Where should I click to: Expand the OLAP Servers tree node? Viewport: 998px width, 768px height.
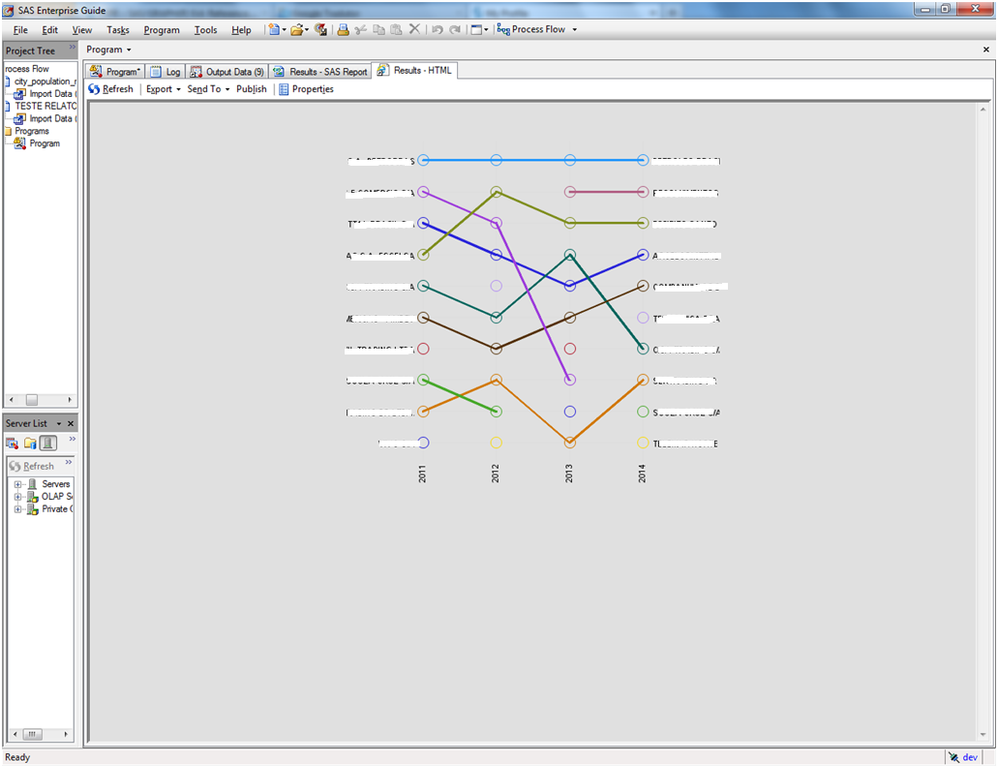coord(18,497)
